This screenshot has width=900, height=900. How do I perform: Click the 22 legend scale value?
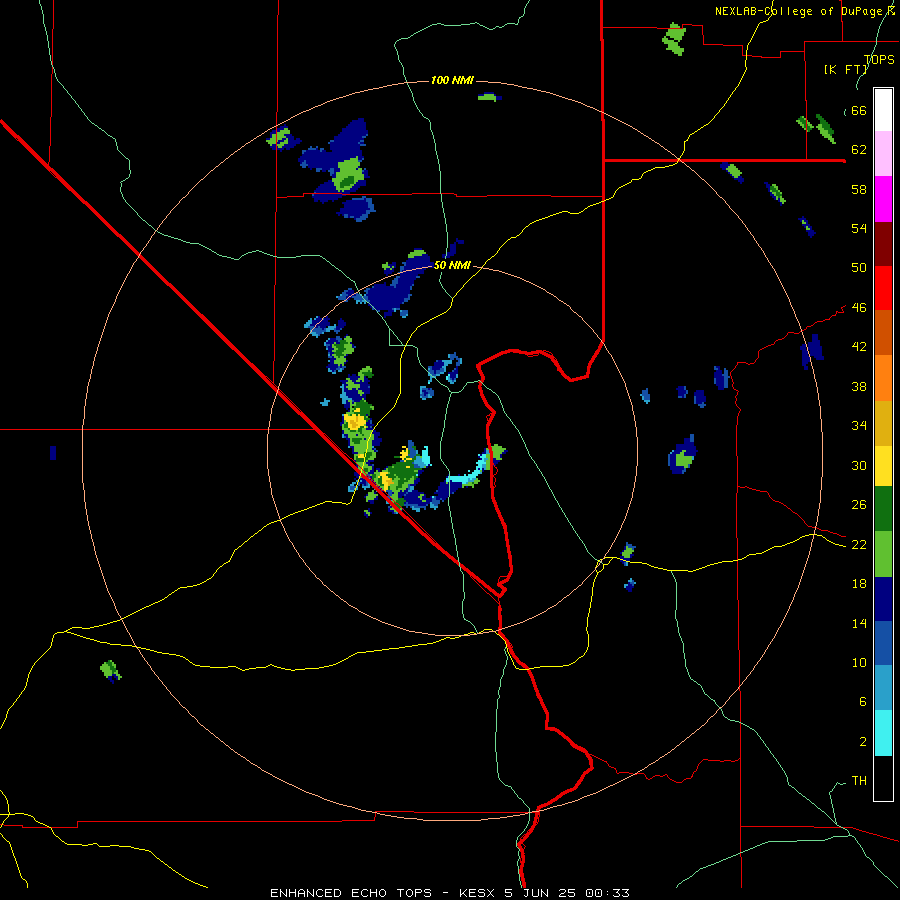pos(859,544)
